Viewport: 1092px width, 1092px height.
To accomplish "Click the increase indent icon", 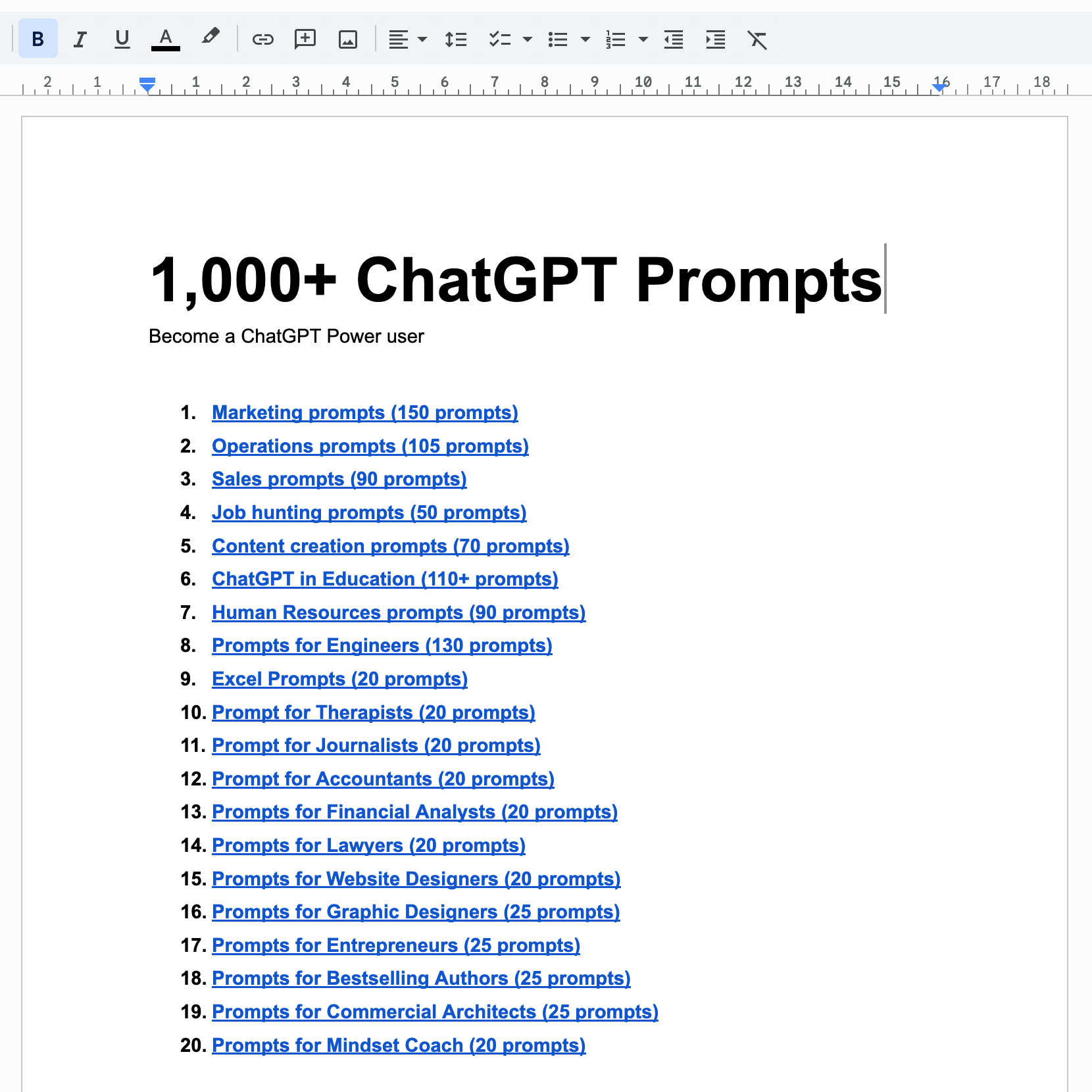I will pos(716,39).
